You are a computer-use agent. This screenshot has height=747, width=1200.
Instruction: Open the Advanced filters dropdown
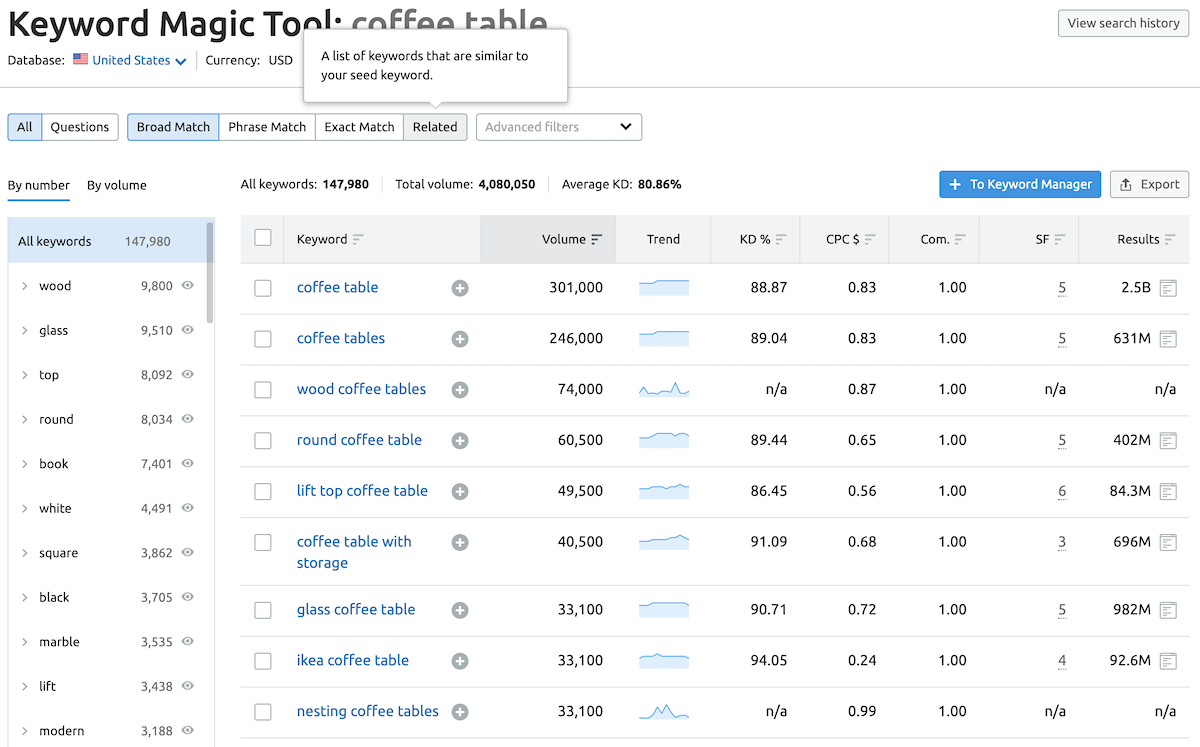559,127
